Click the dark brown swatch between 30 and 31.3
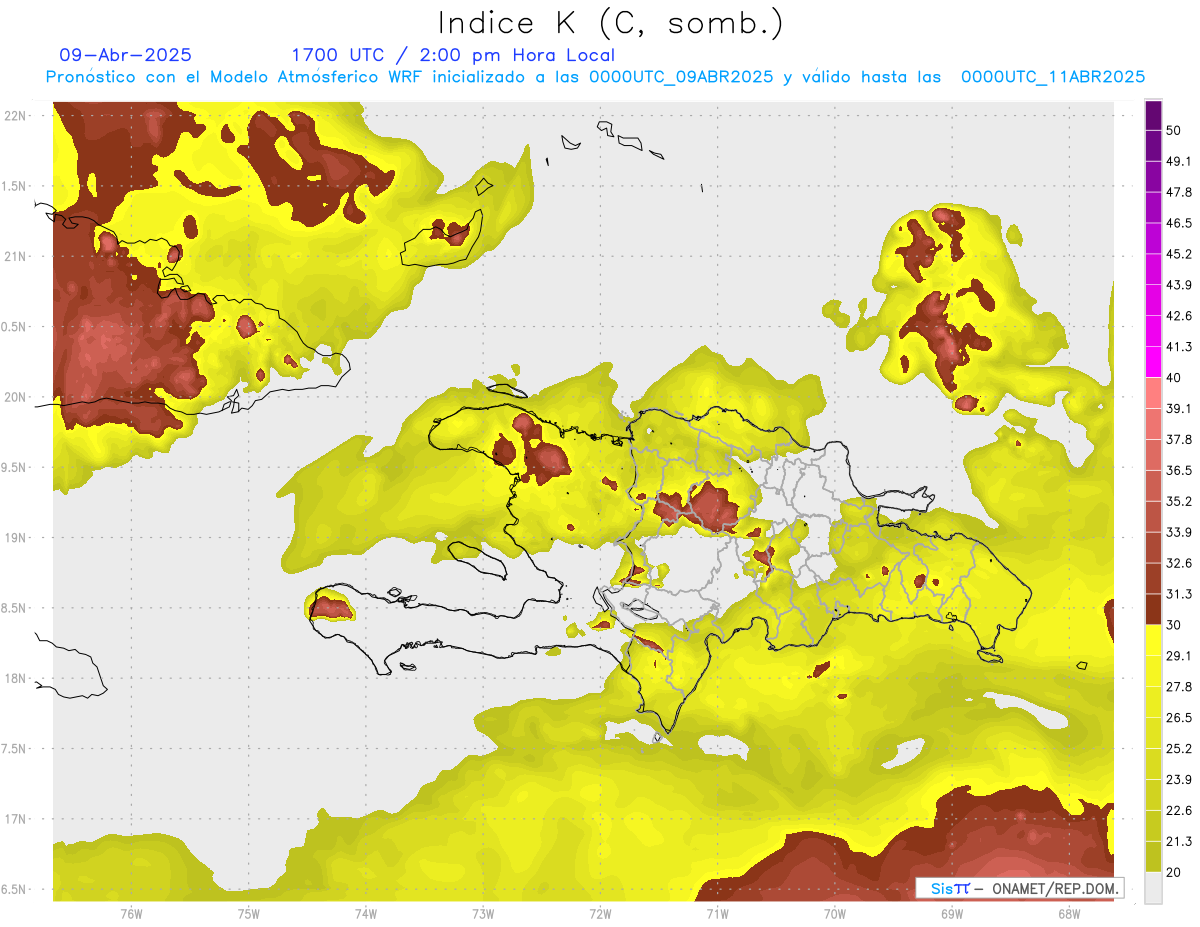 click(1153, 610)
